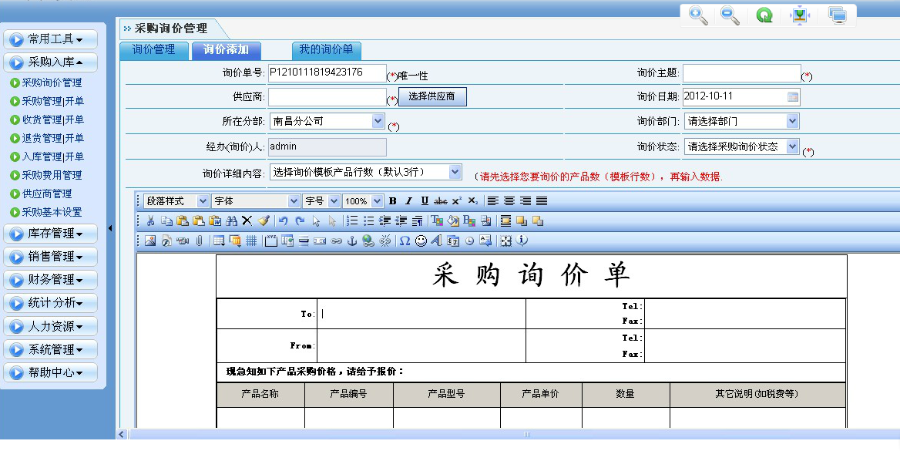Click the horizontal scrollbar left arrow
The image size is (900, 451).
[x=121, y=434]
